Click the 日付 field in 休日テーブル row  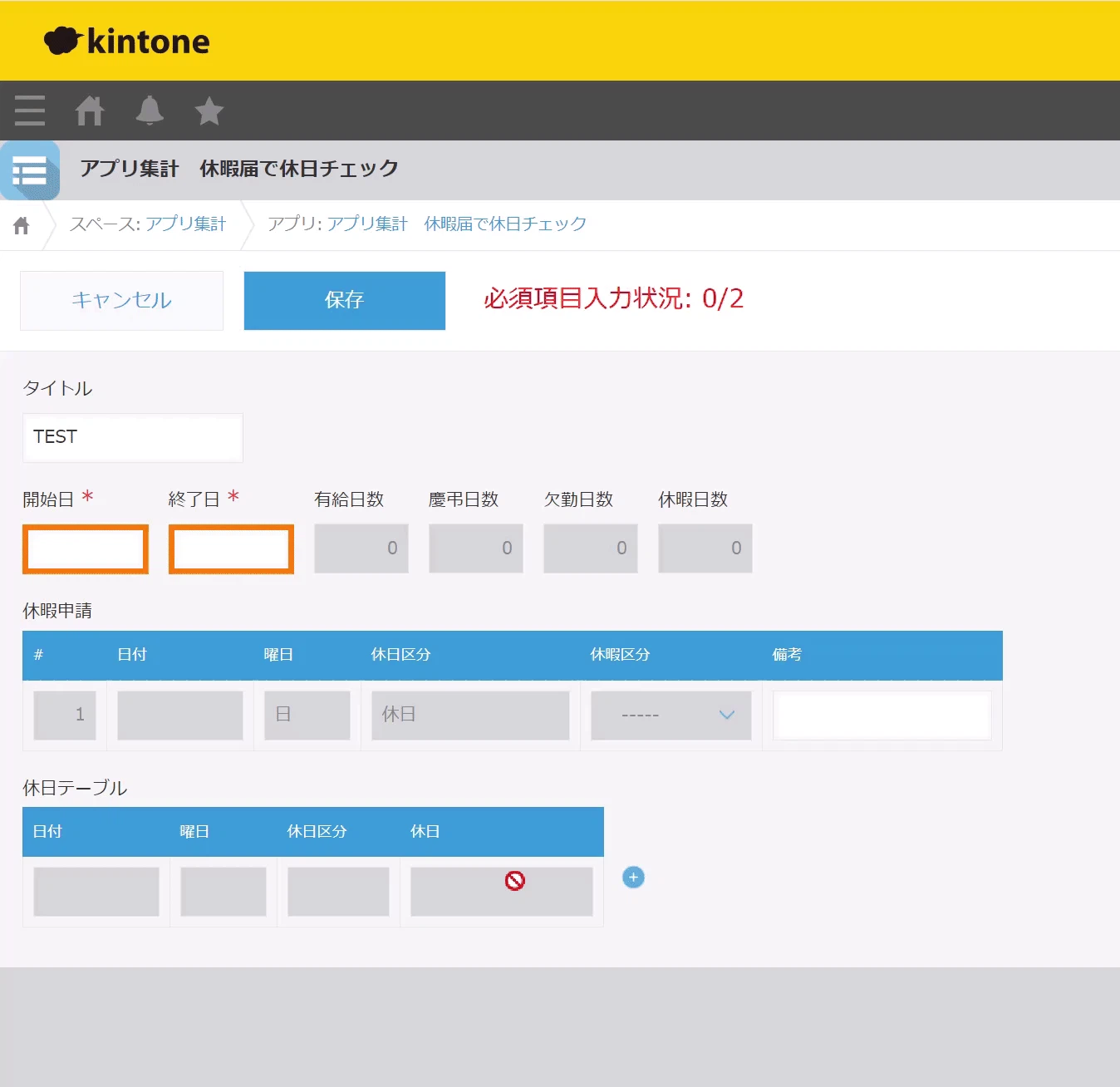(x=96, y=892)
